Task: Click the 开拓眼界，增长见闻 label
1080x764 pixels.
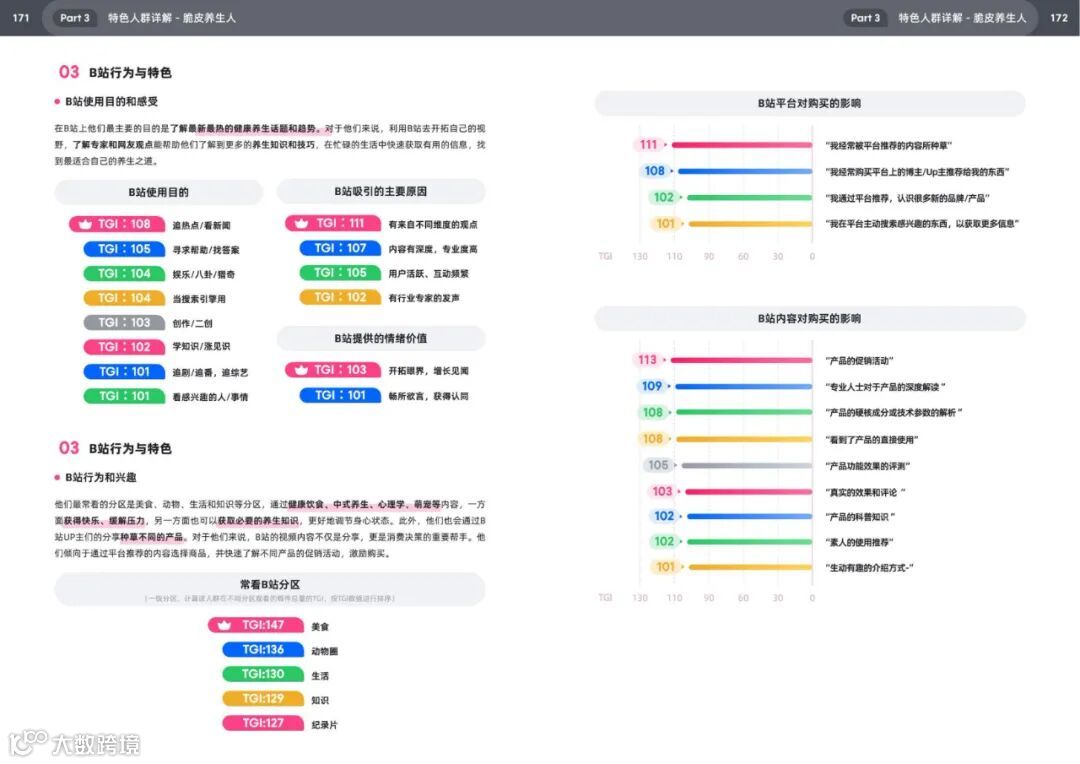Action: 428,371
